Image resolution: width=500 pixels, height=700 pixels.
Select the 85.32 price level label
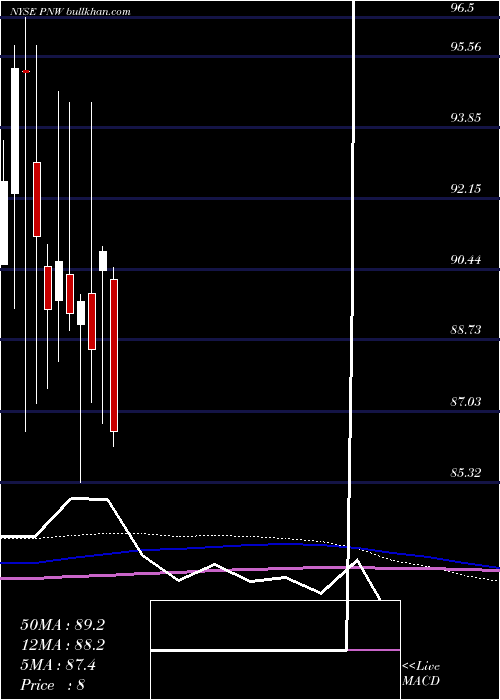(466, 472)
